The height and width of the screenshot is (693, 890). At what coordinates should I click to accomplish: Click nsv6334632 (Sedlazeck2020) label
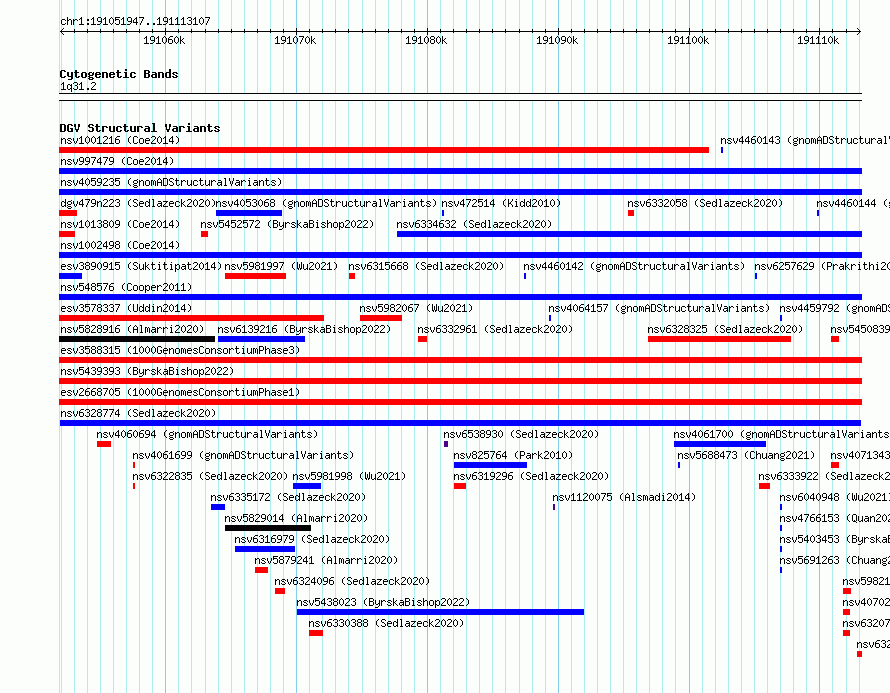[x=474, y=224]
